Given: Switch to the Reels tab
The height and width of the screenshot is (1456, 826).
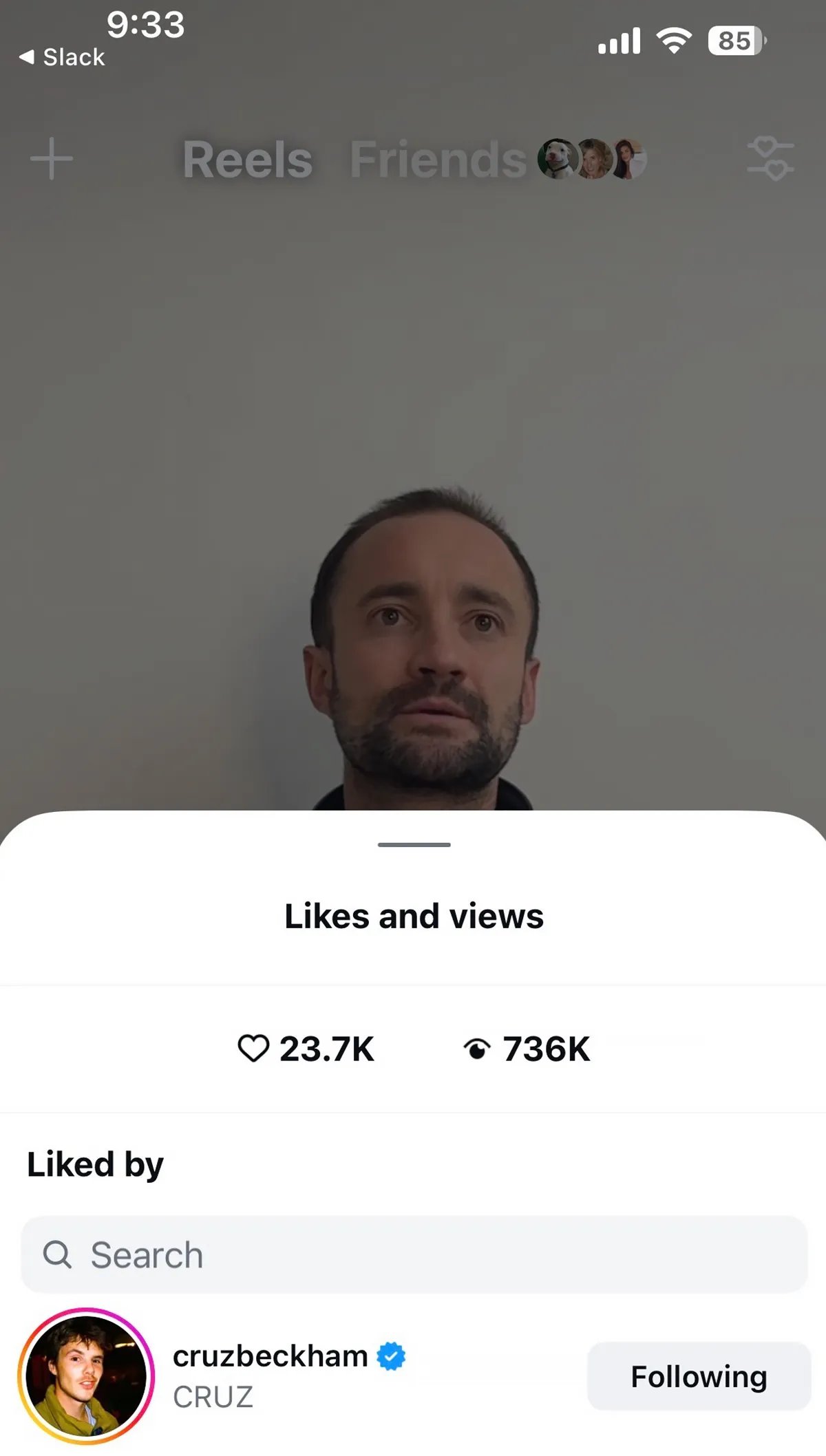Looking at the screenshot, I should (248, 160).
